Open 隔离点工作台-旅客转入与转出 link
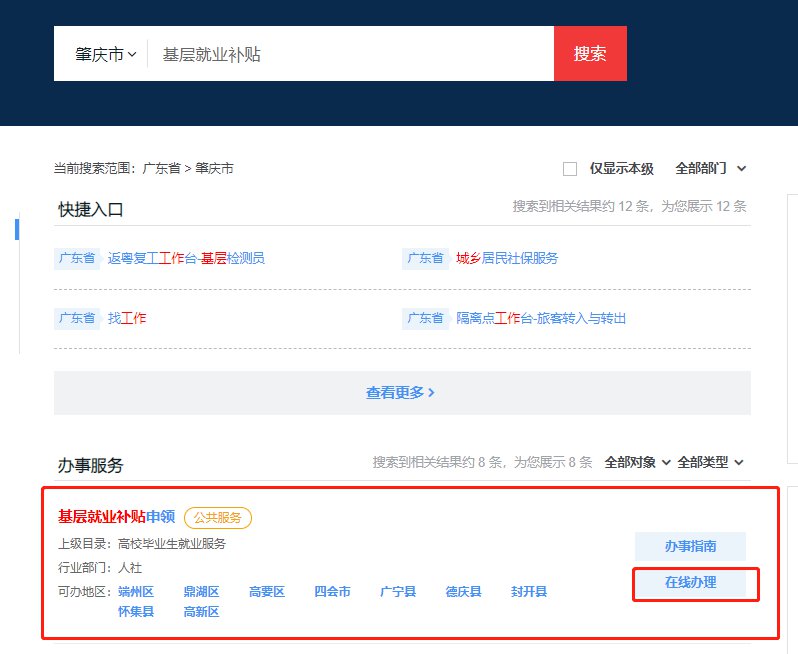 [x=541, y=318]
